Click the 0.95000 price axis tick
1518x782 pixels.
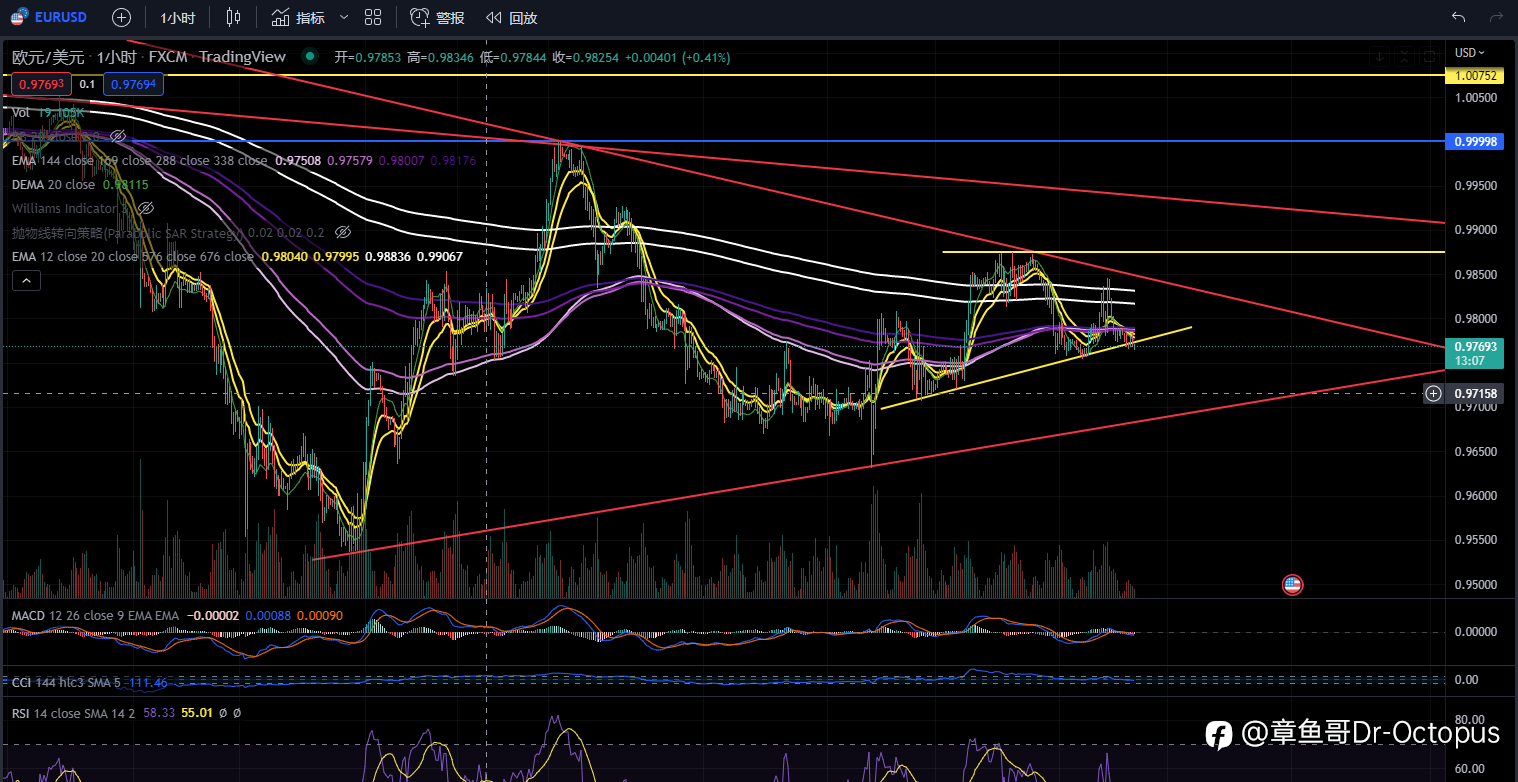pos(1475,585)
